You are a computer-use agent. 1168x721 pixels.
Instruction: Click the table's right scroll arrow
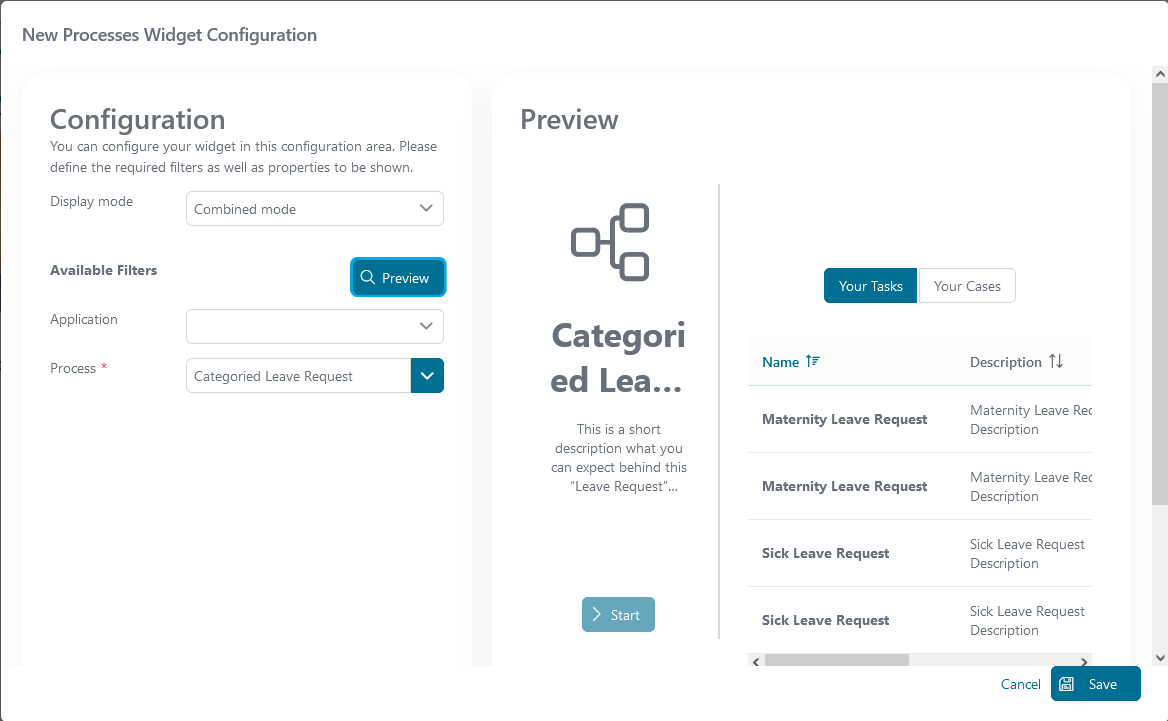tap(1084, 661)
